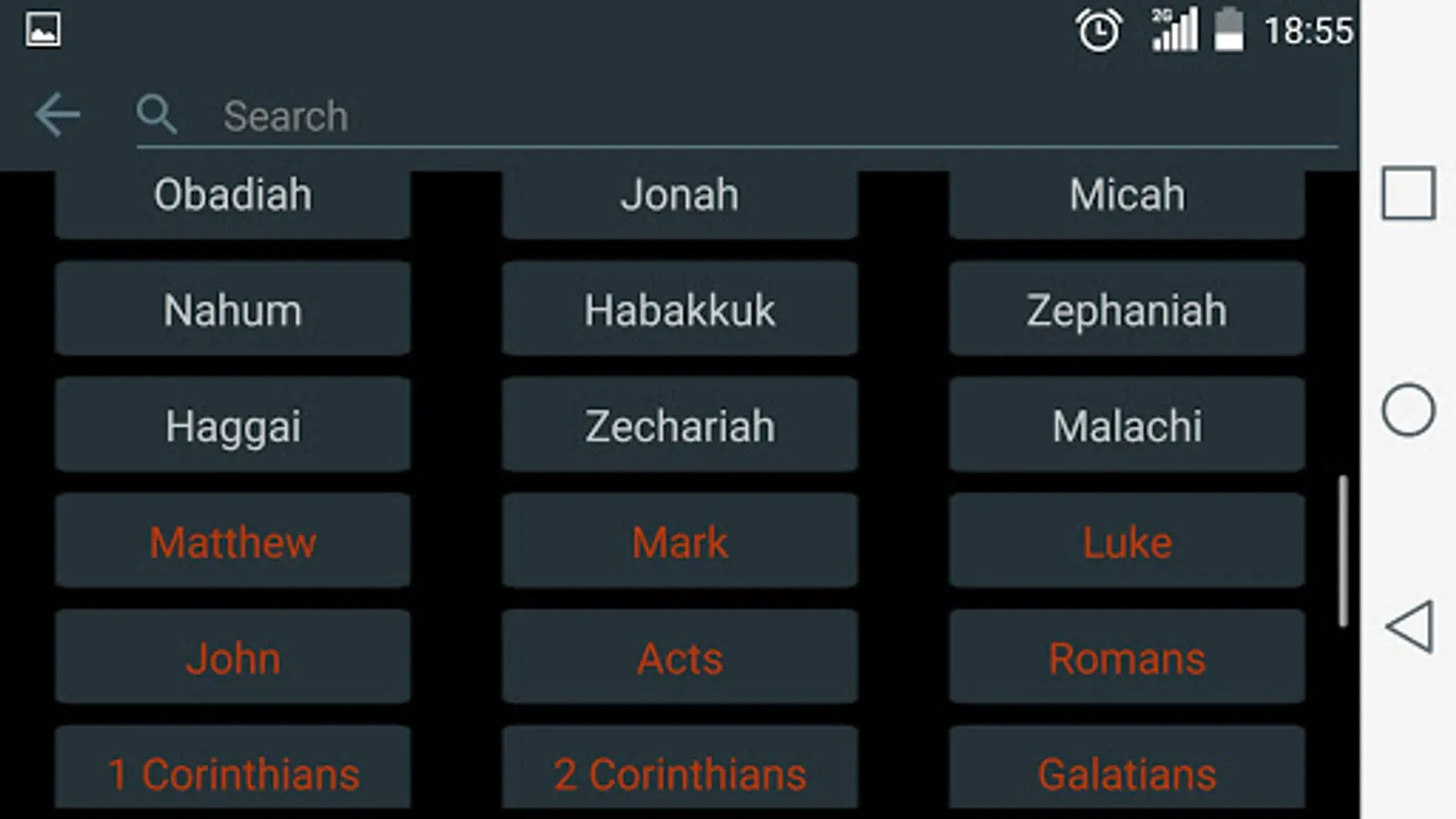Viewport: 1456px width, 819px height.
Task: Click the search magnifier icon
Action: (x=157, y=115)
